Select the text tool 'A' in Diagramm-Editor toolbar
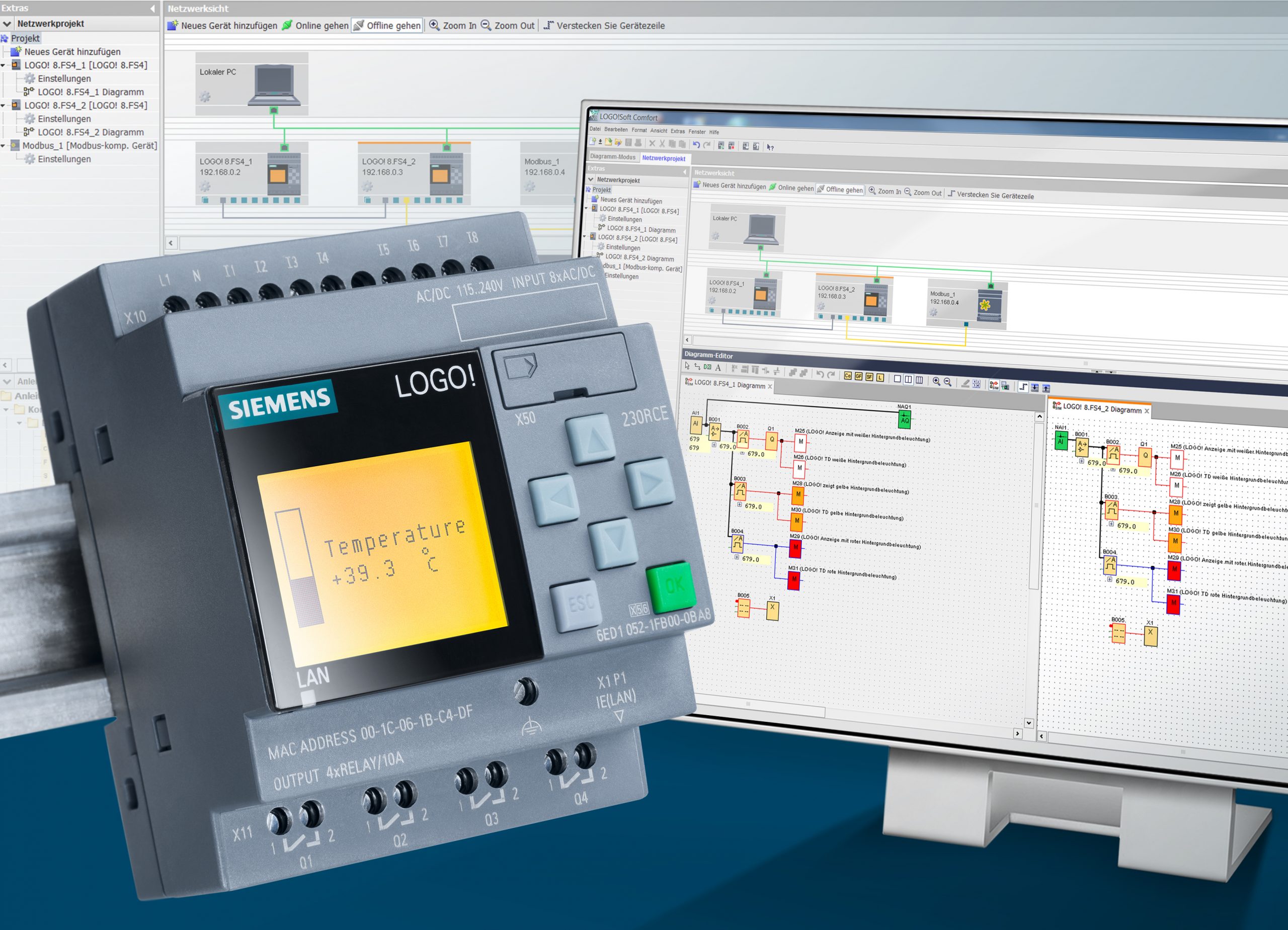Image resolution: width=1288 pixels, height=930 pixels. (x=718, y=368)
